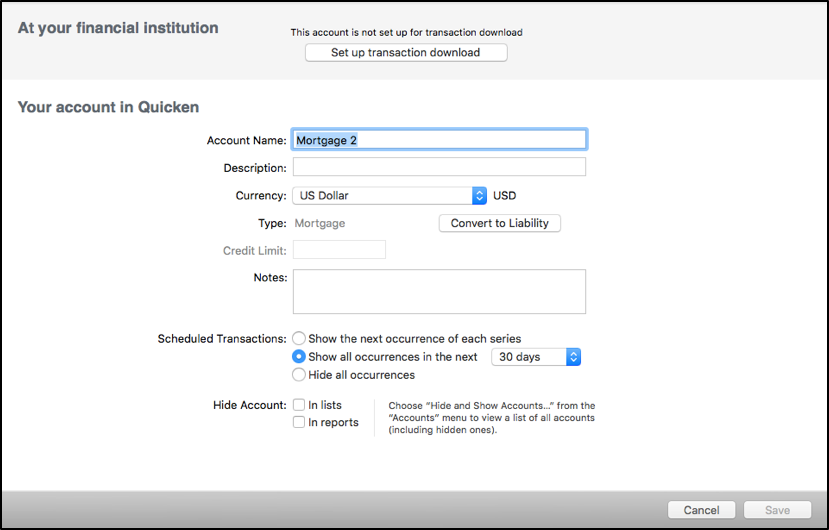
Task: Click the Mortgage account type text
Action: pos(320,223)
